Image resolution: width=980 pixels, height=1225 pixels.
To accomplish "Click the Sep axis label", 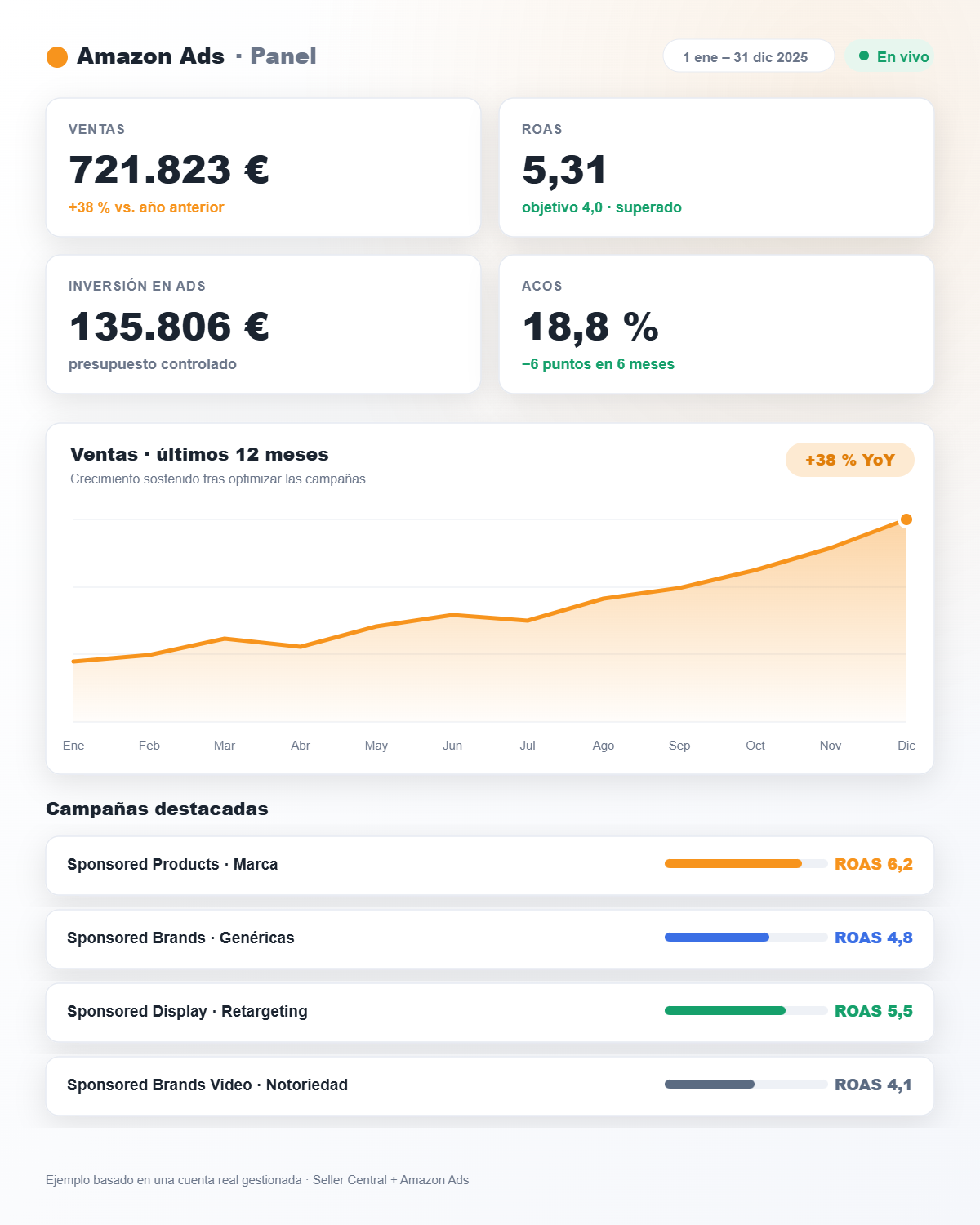I will click(679, 746).
